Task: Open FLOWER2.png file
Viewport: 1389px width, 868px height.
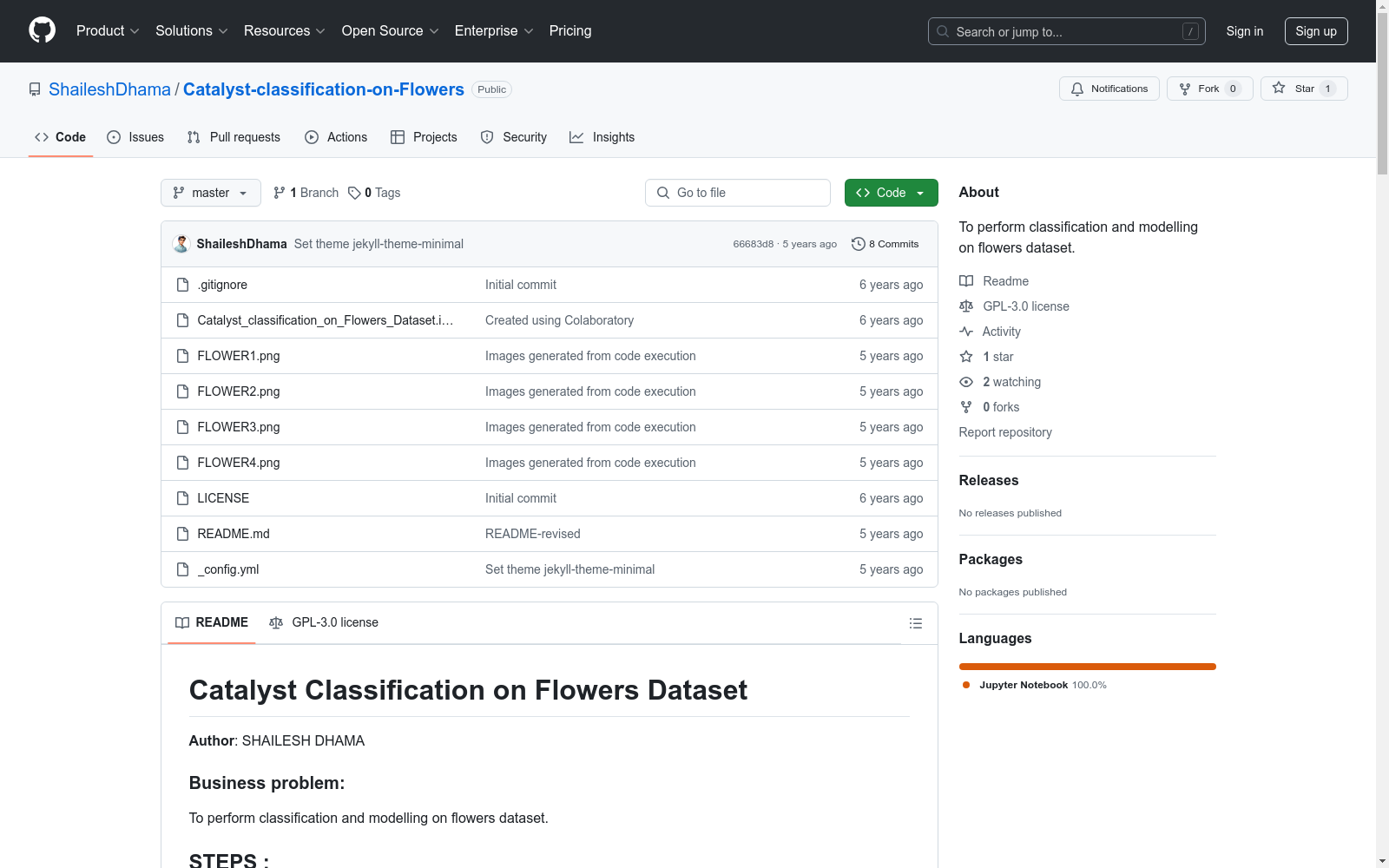Action: click(239, 391)
